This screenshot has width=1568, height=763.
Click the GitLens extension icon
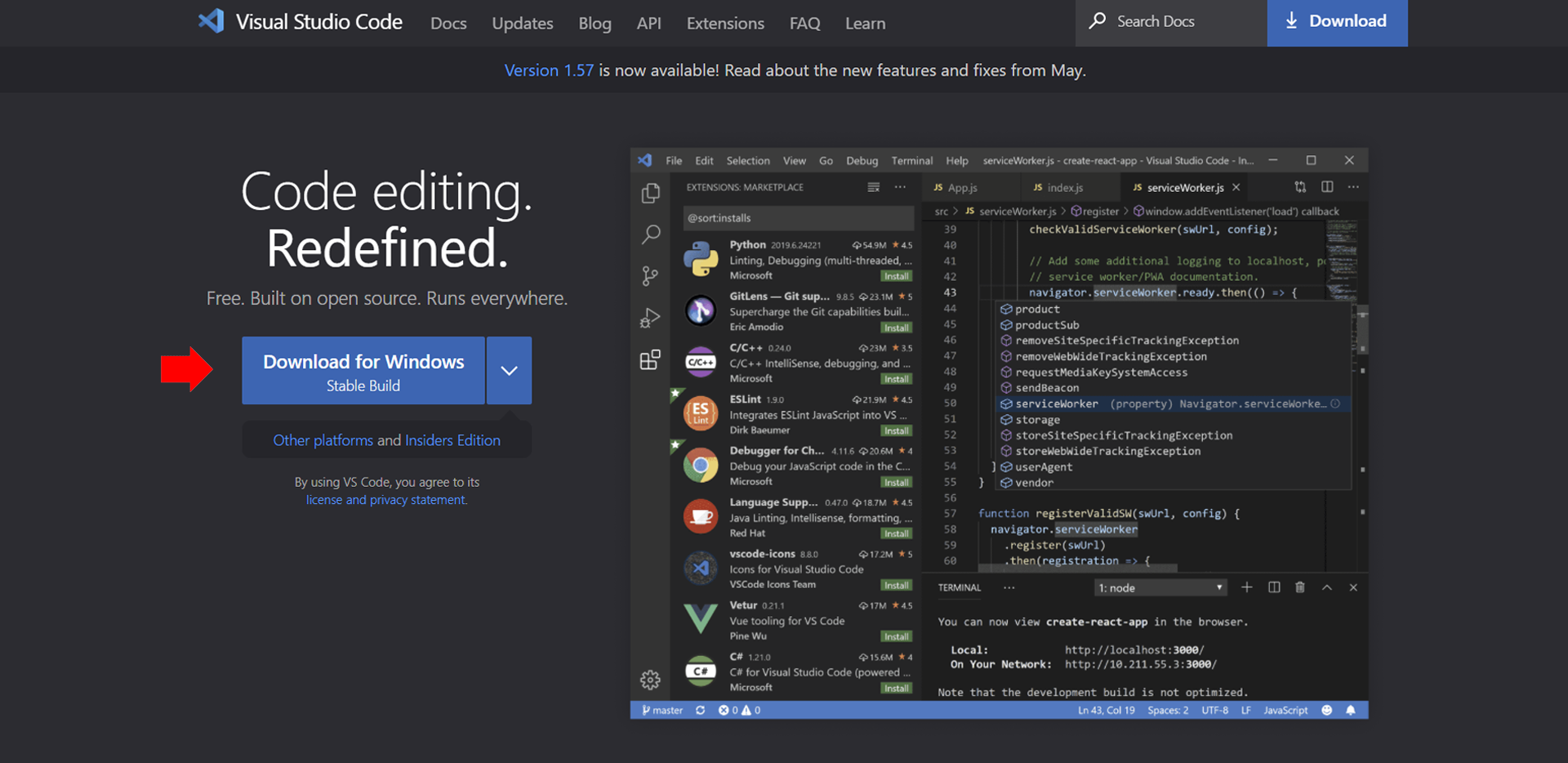(x=701, y=310)
